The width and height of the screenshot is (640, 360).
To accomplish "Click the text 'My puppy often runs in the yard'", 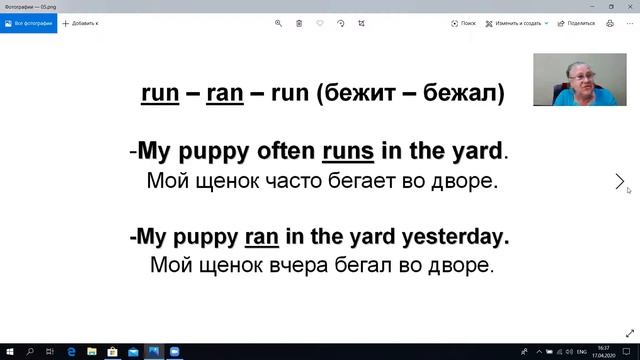I will (x=320, y=151).
